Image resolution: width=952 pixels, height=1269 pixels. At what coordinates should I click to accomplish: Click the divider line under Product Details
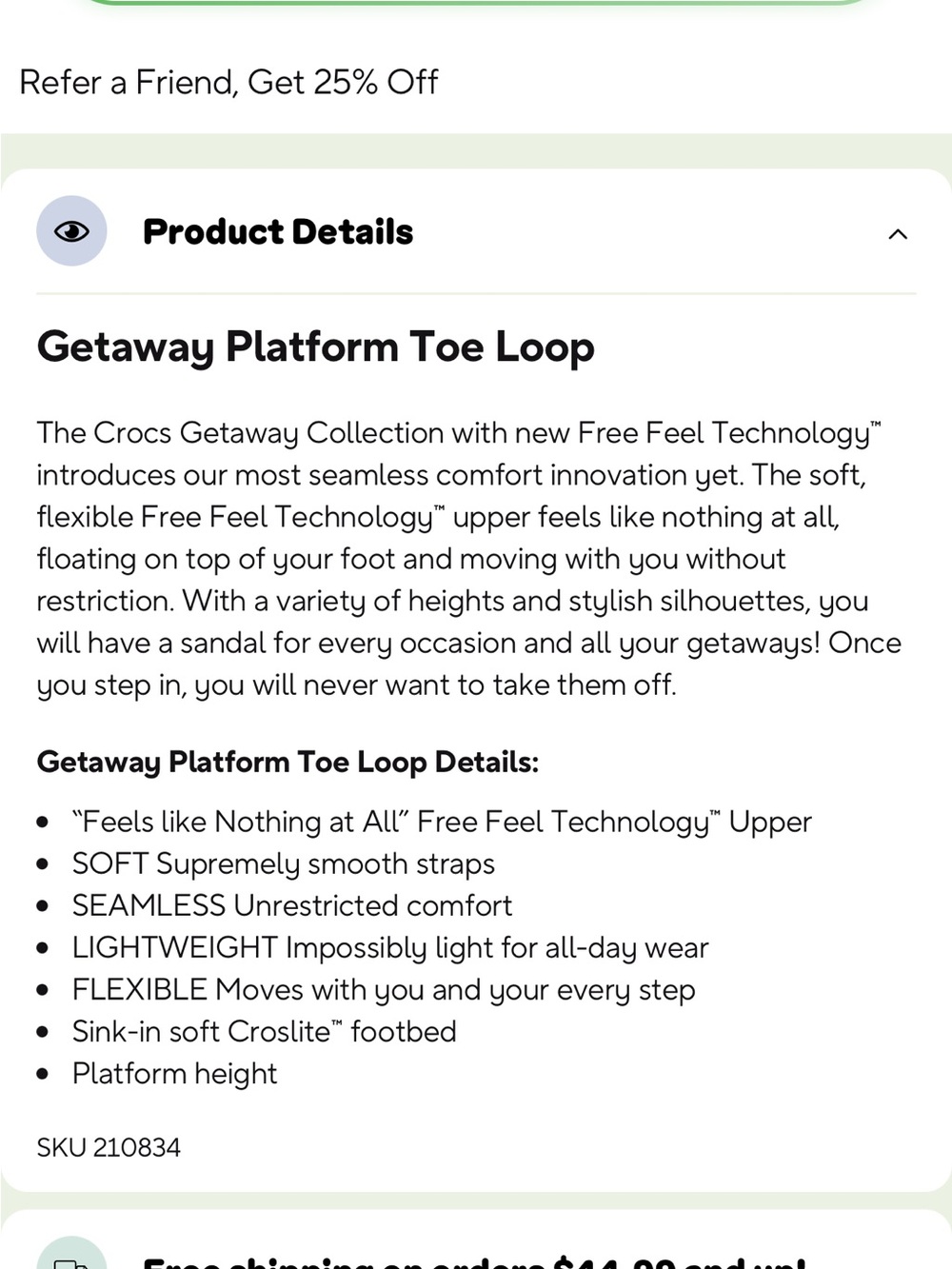(476, 293)
